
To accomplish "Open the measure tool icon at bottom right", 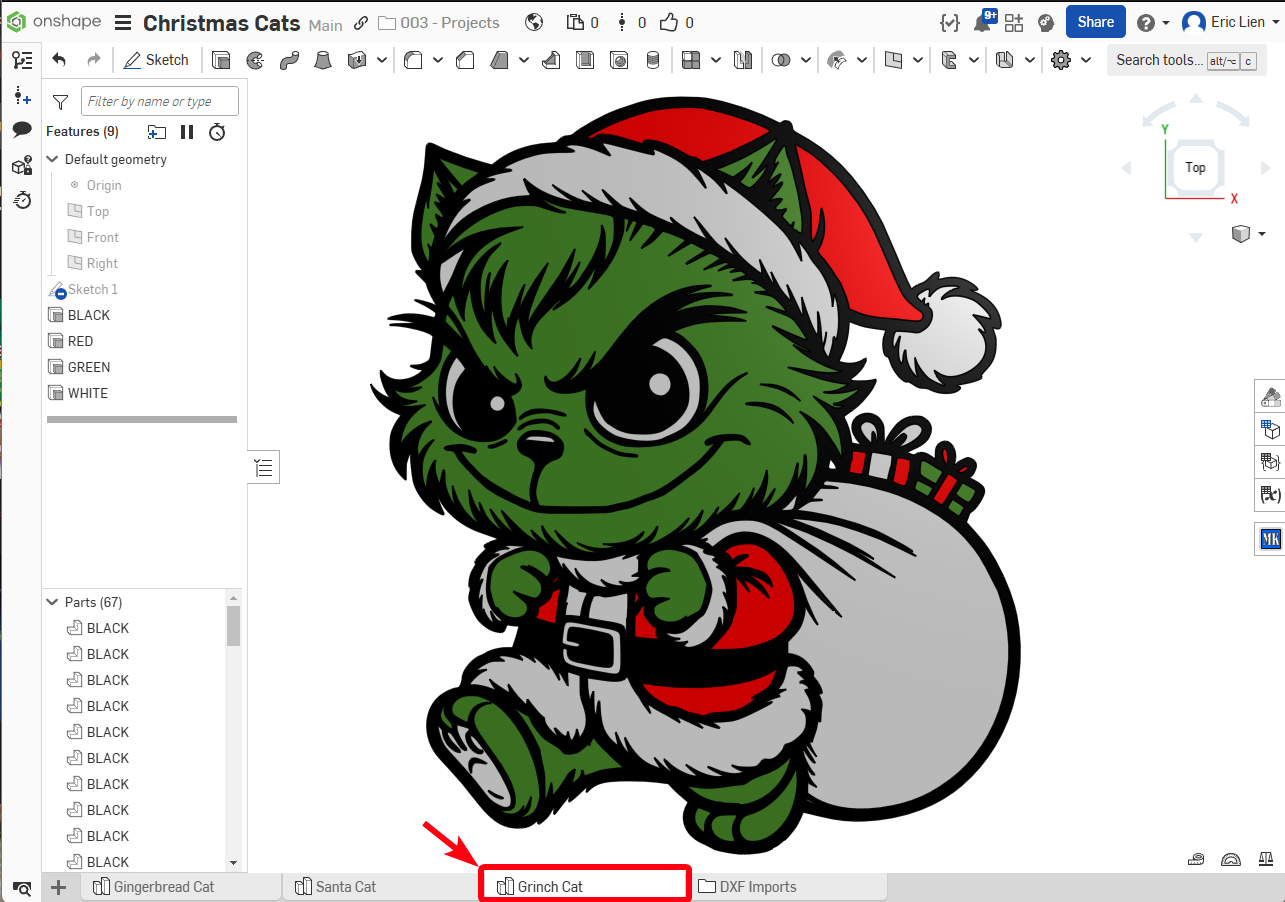I will [1195, 858].
